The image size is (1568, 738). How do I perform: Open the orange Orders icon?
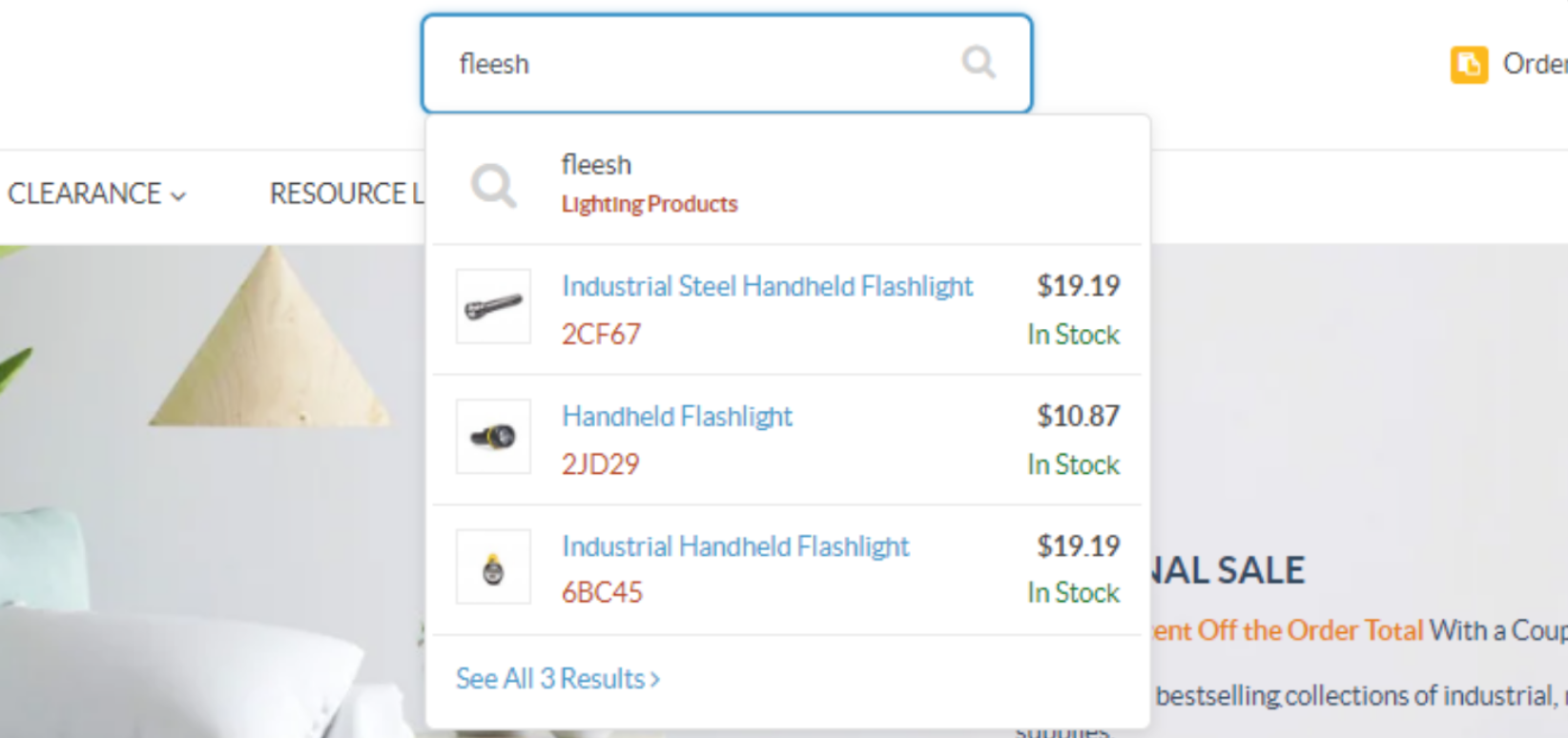point(1469,65)
